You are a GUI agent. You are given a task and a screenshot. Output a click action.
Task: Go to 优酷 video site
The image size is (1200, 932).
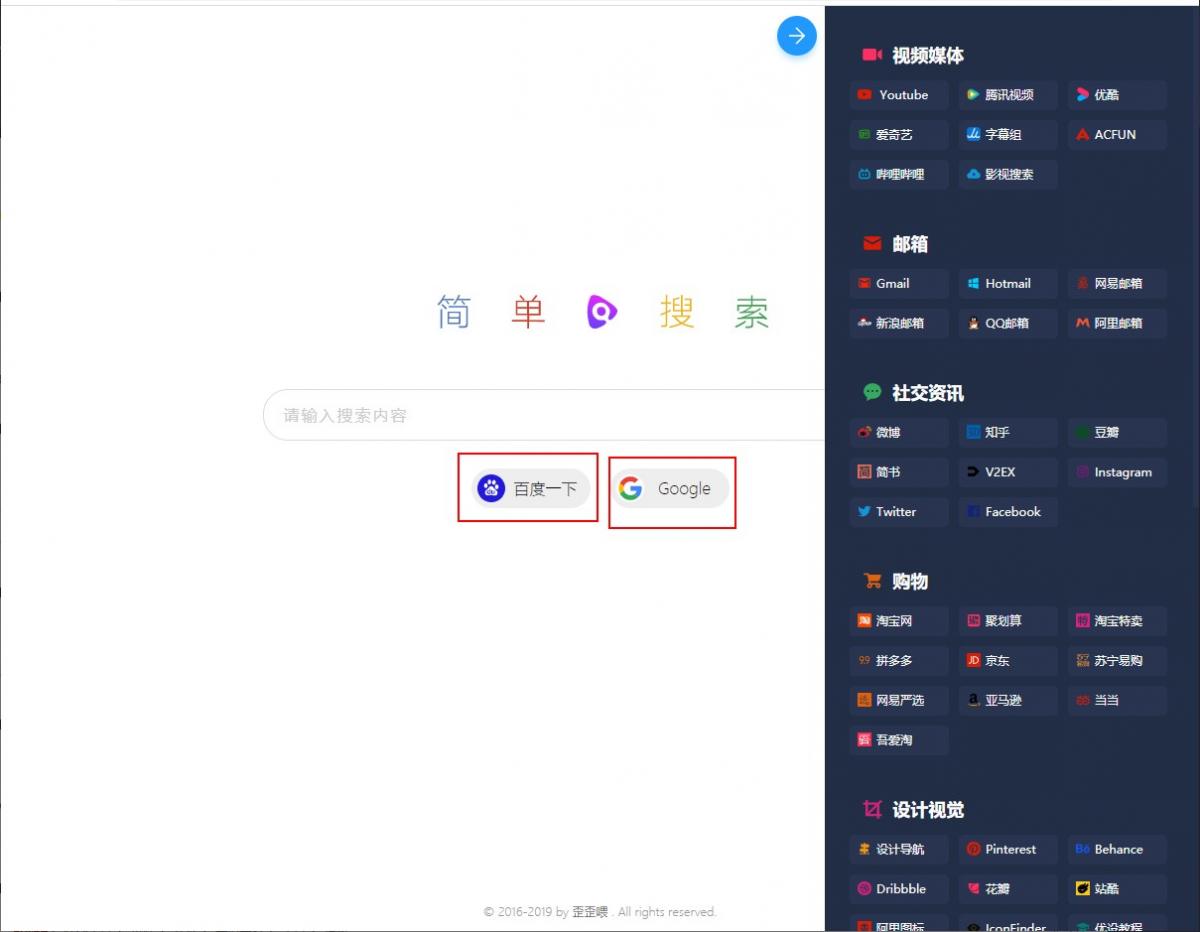click(x=1117, y=95)
